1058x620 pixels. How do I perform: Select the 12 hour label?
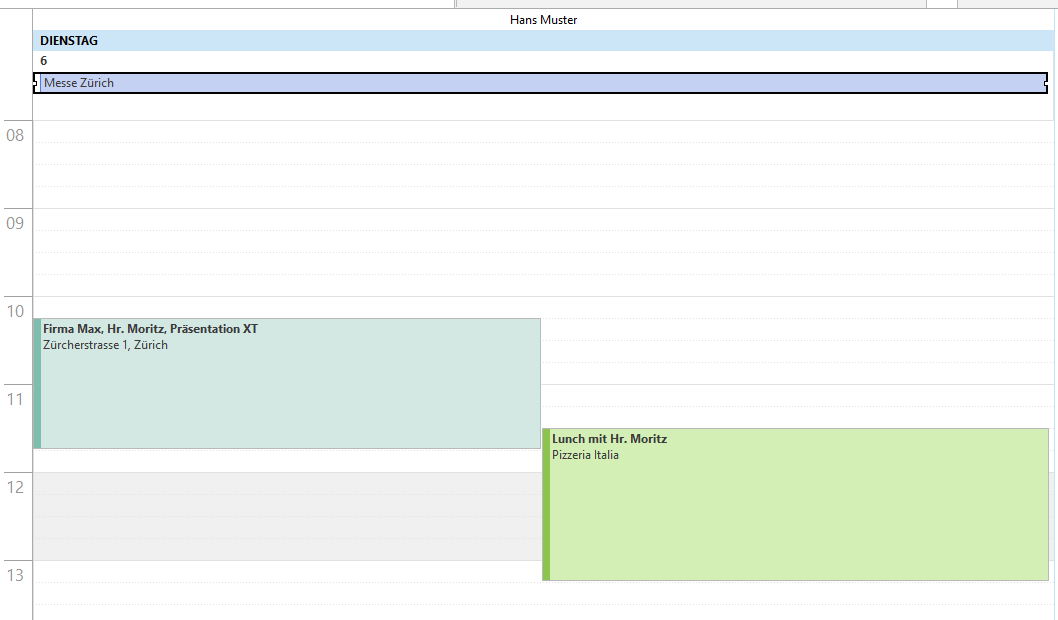(x=16, y=487)
